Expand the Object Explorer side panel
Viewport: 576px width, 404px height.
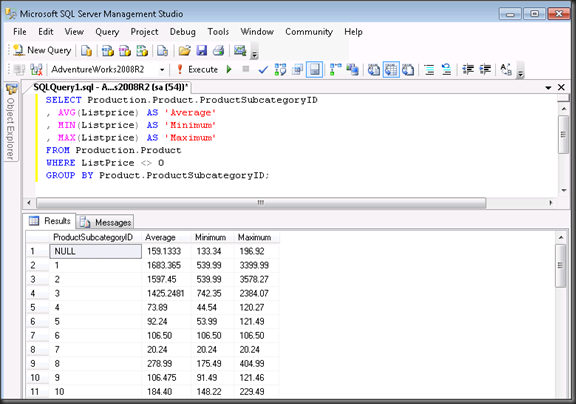(x=11, y=123)
